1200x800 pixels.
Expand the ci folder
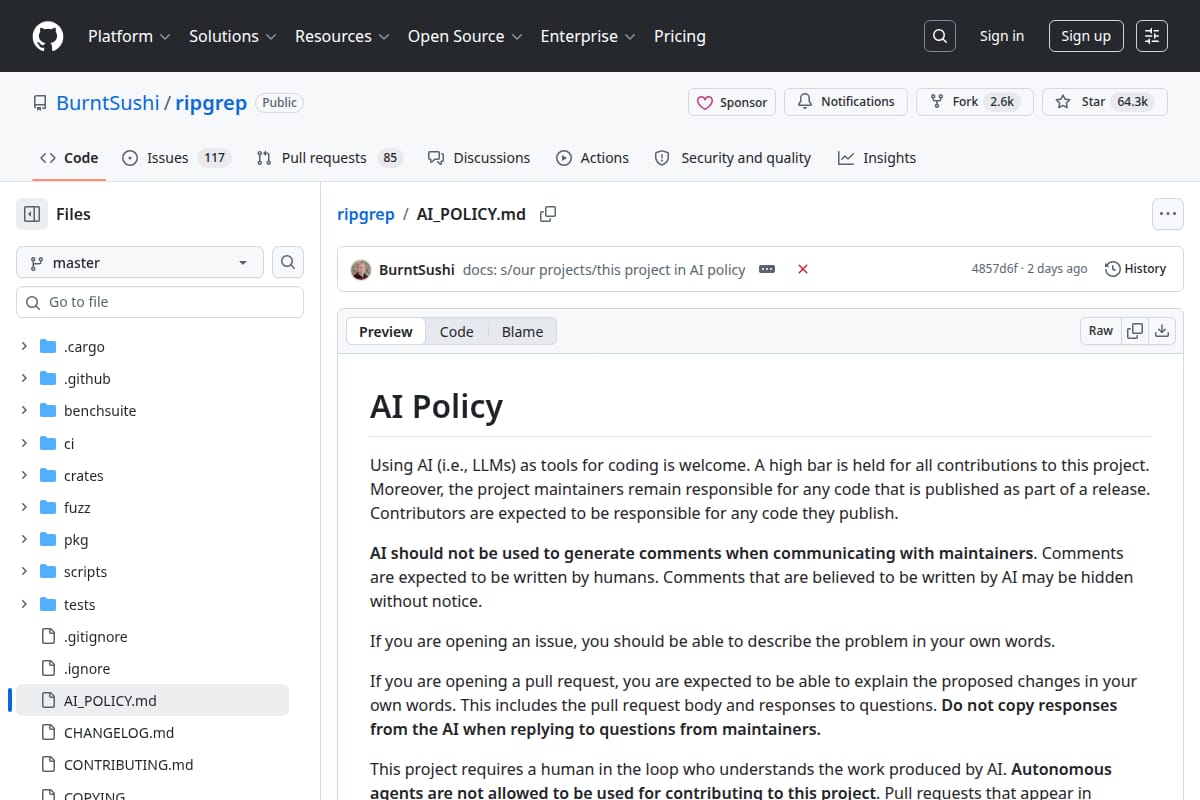coord(24,443)
